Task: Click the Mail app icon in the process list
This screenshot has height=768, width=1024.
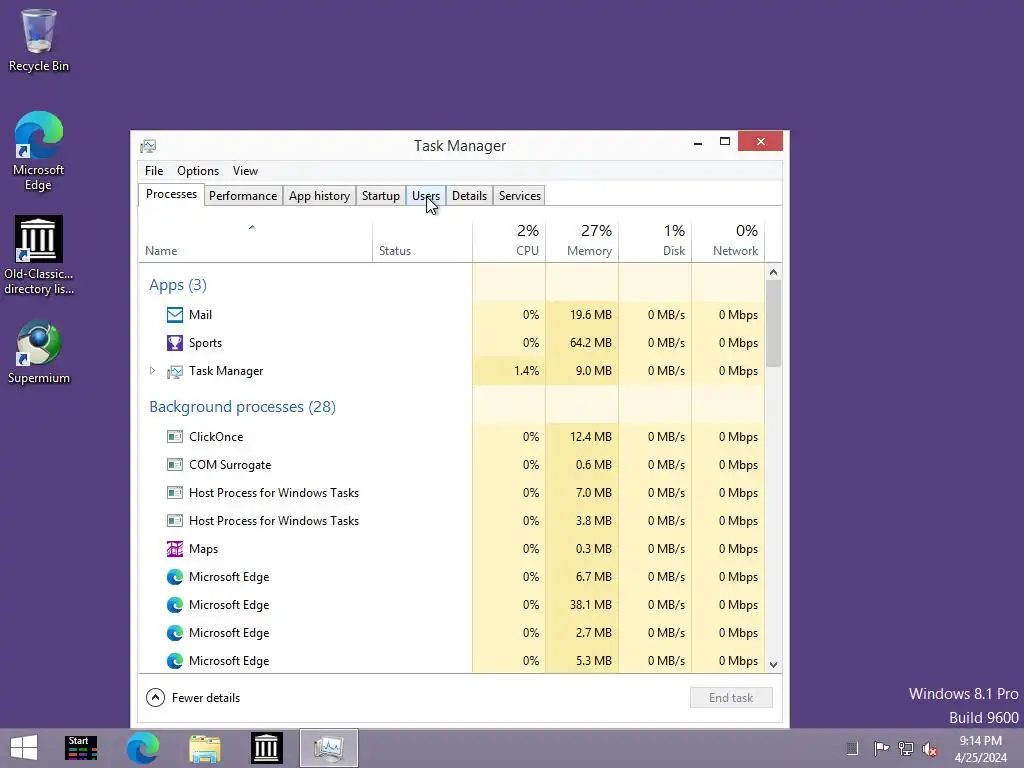Action: coord(174,315)
